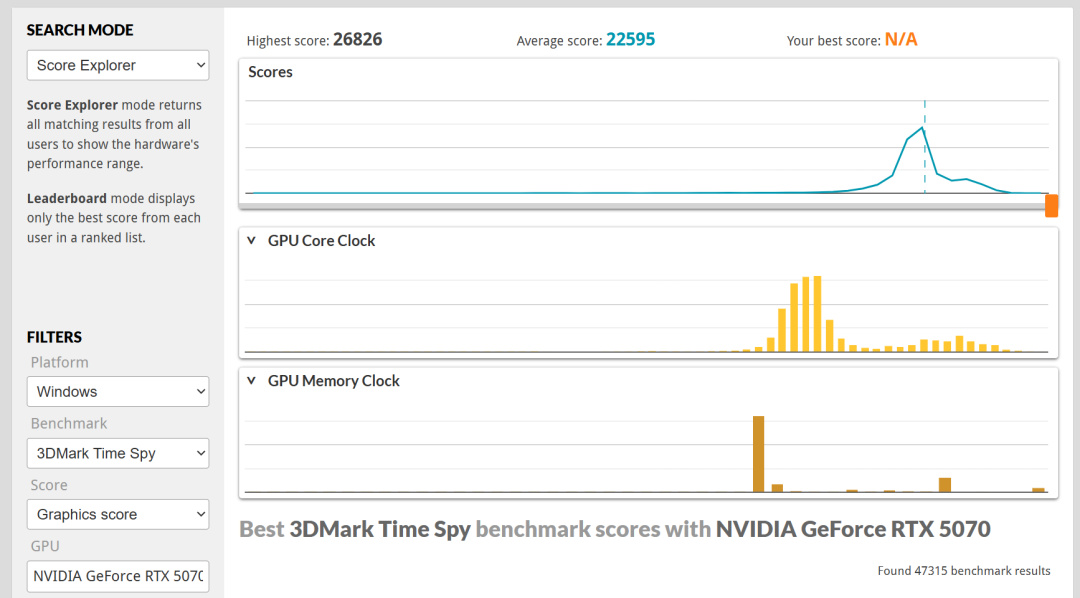Click the Average score value 22595

pyautogui.click(x=630, y=39)
